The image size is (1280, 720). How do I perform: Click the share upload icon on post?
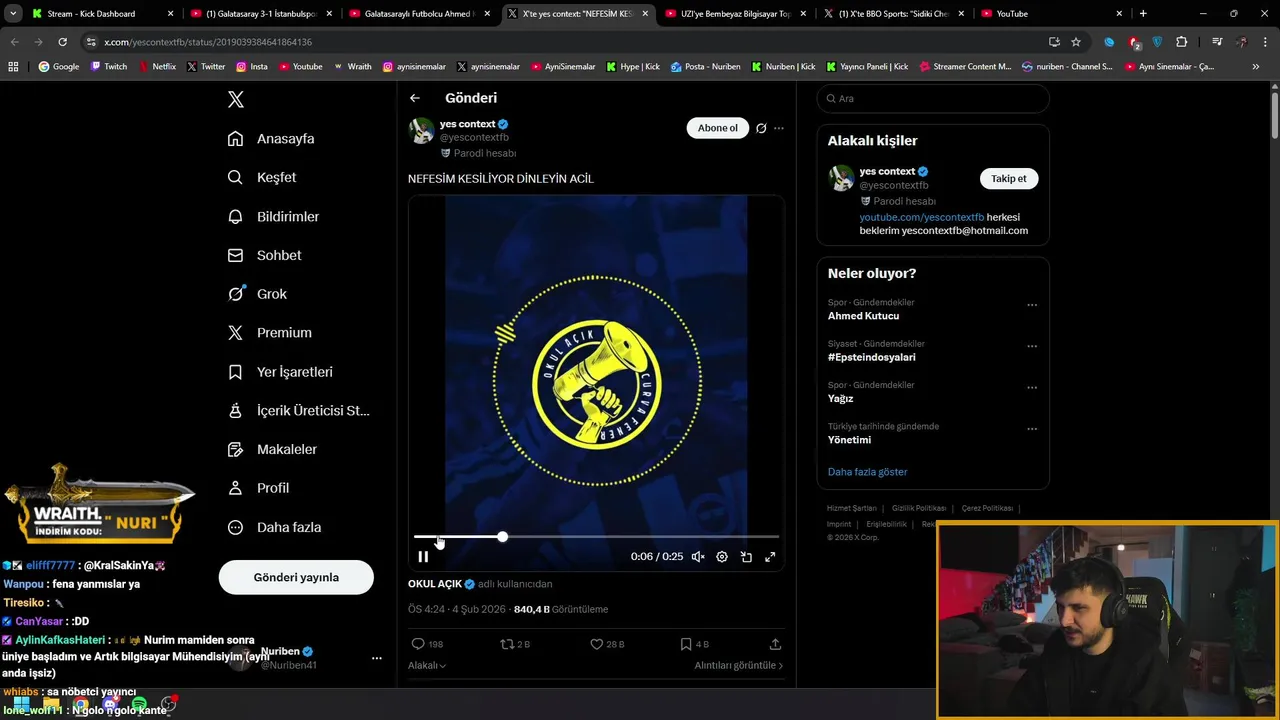coord(775,644)
